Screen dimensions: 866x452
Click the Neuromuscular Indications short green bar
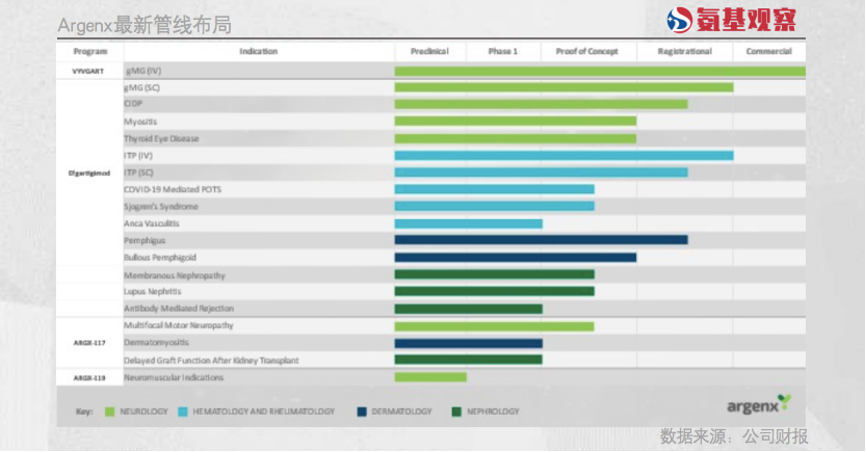pyautogui.click(x=431, y=377)
